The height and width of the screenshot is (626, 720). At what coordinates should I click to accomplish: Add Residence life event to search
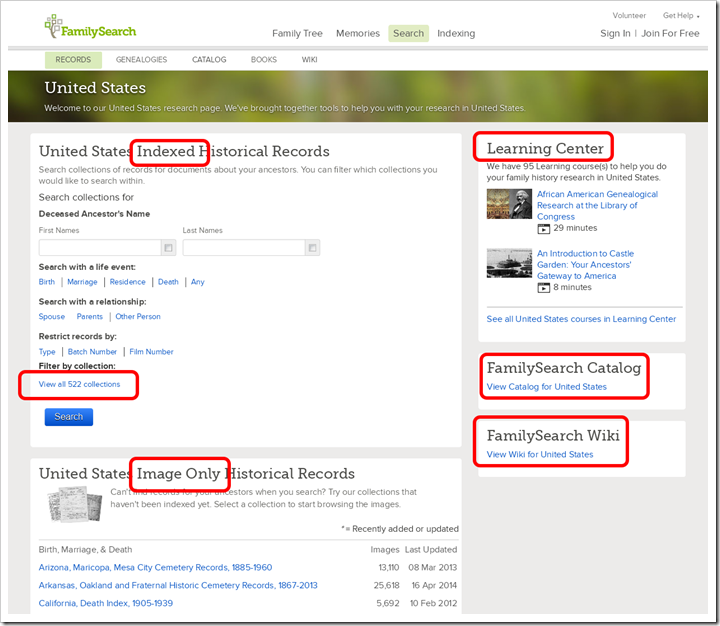coord(127,282)
